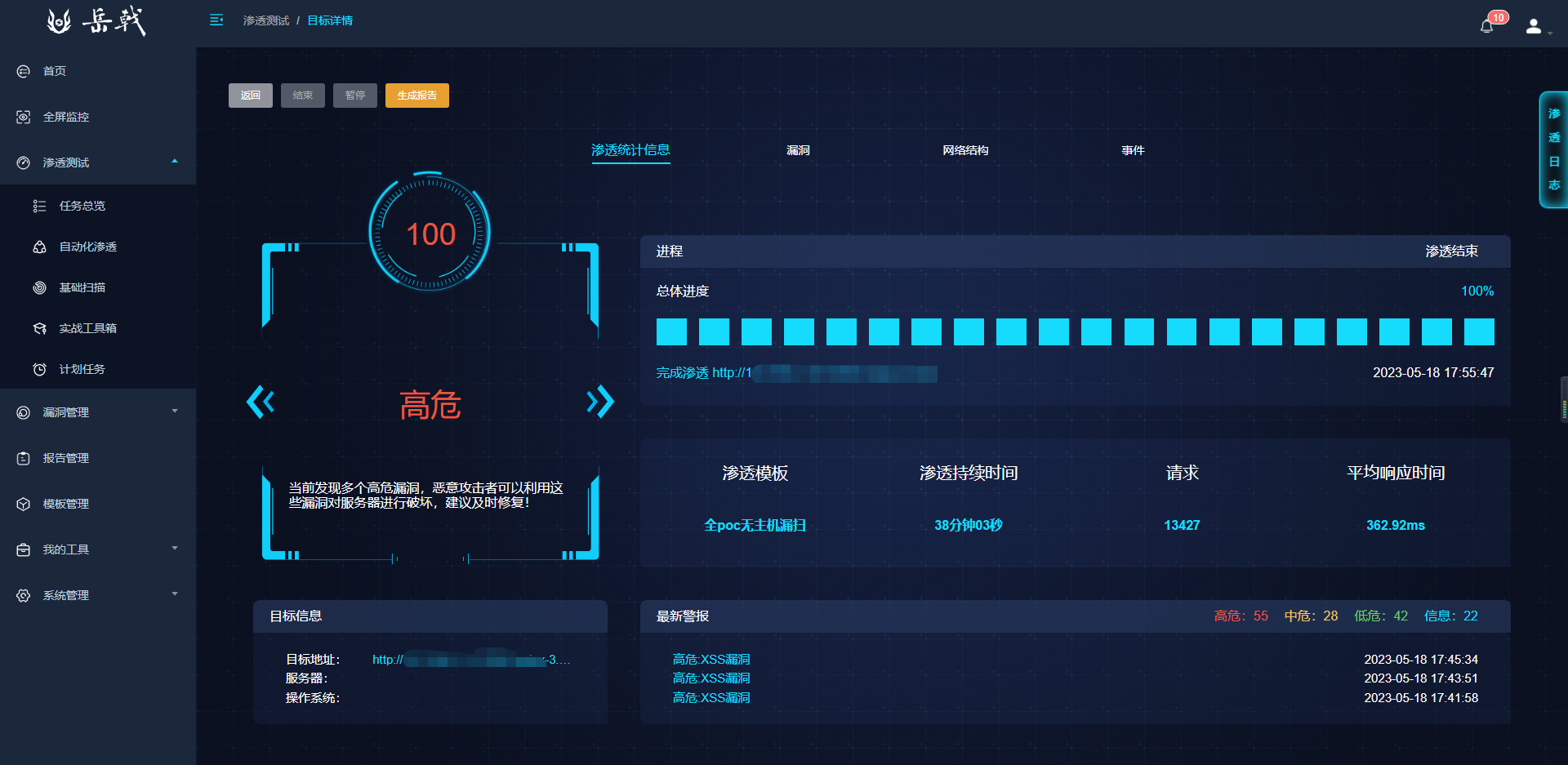
Task: Toggle sidebar with the hamburger collapse icon
Action: pyautogui.click(x=216, y=20)
